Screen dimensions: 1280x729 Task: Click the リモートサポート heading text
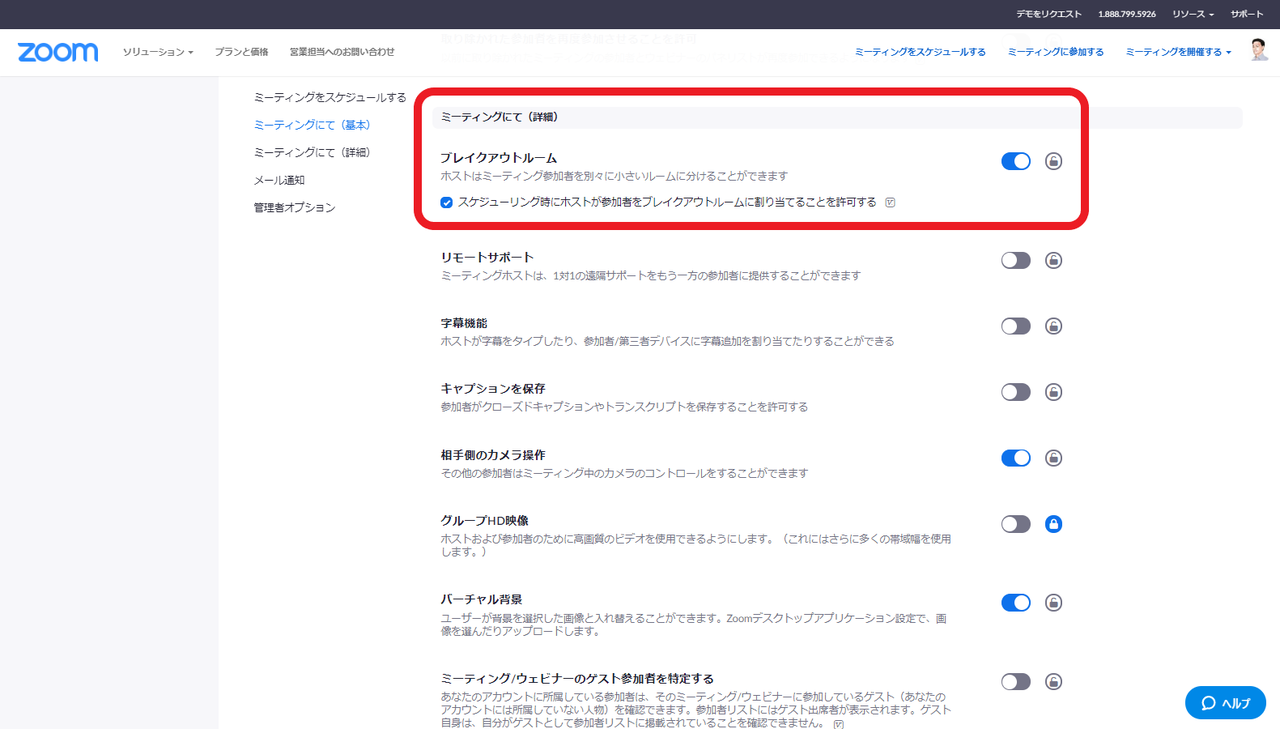click(488, 257)
